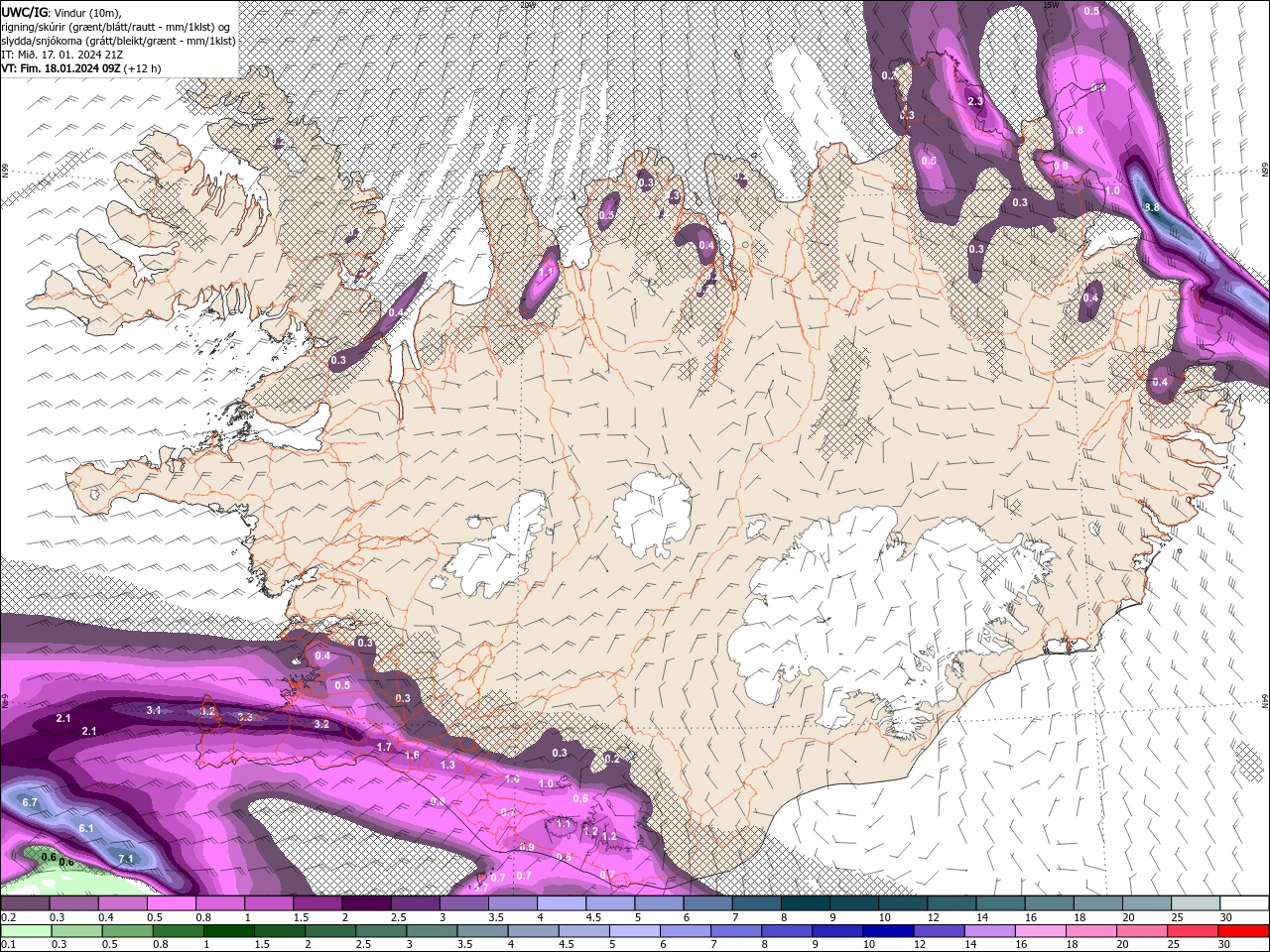
Task: Click the 1.3 precipitation value
Action: [x=447, y=765]
